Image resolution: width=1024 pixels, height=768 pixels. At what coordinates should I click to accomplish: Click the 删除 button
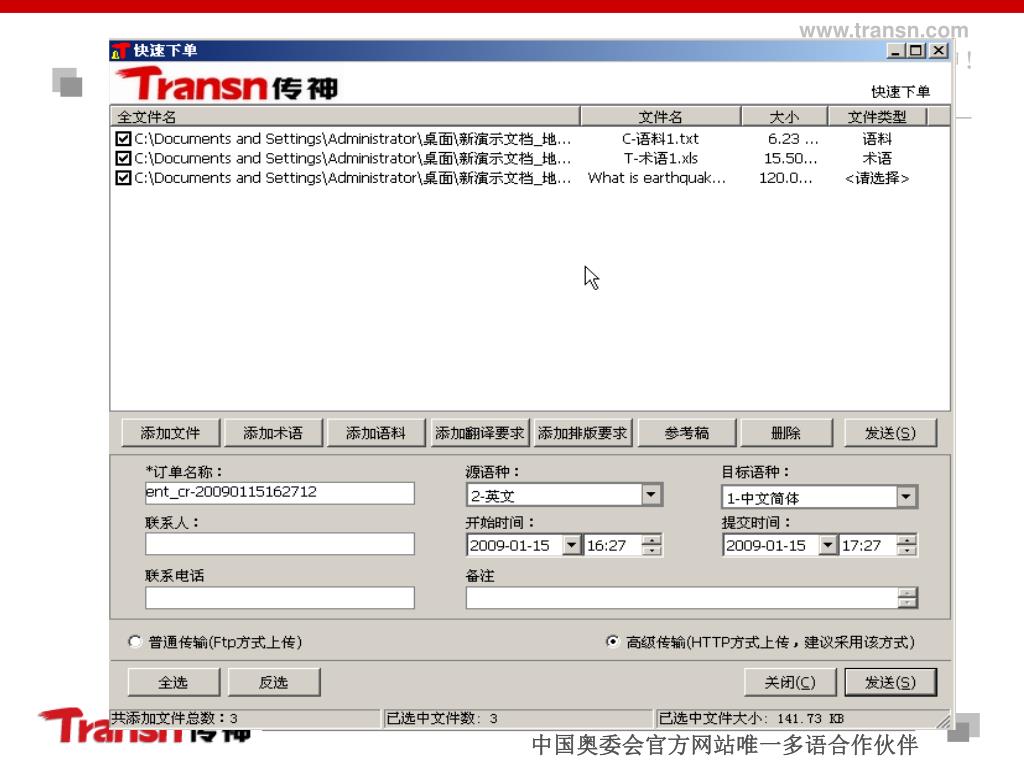(x=786, y=433)
